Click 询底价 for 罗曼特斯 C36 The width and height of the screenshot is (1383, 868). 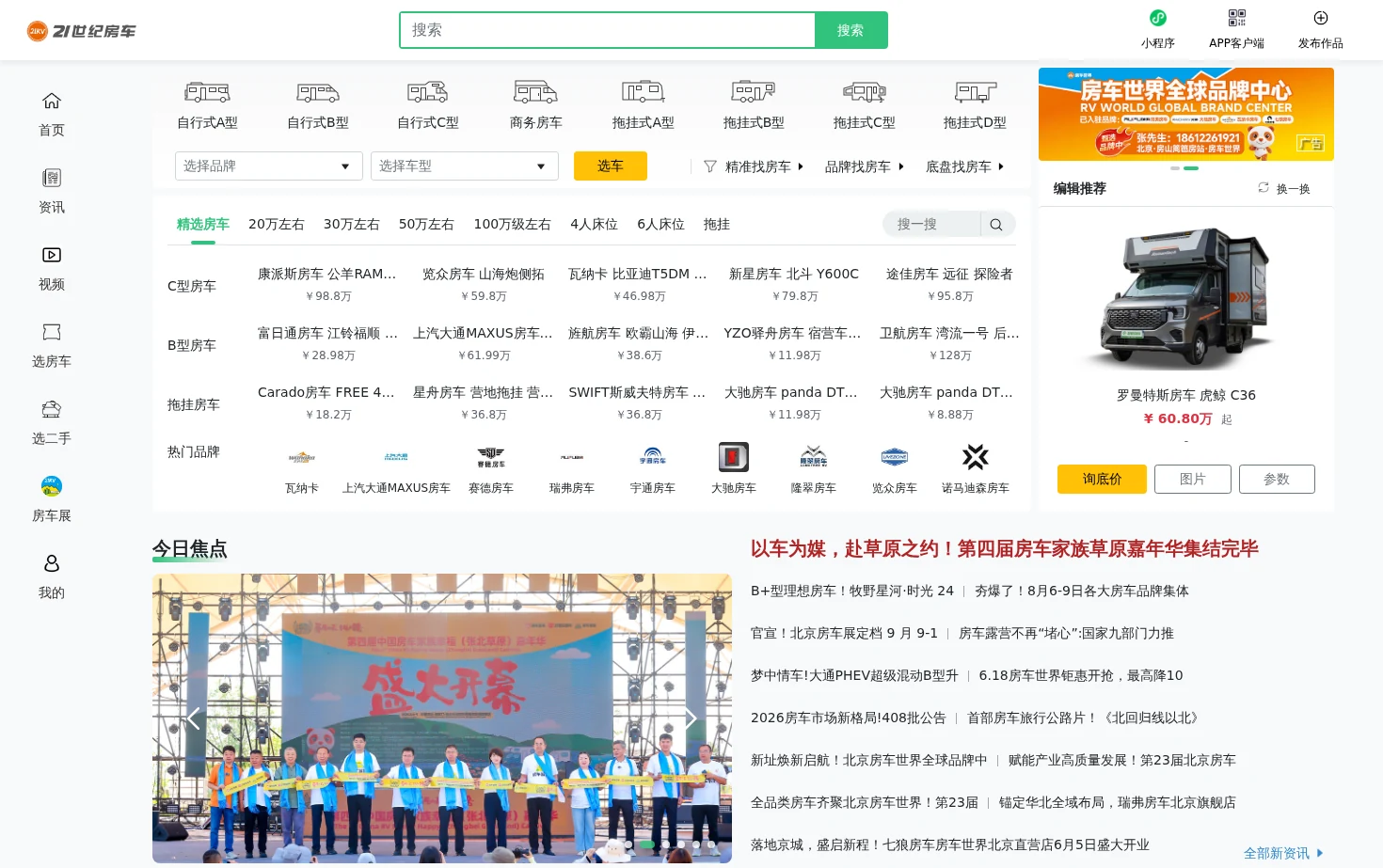pyautogui.click(x=1102, y=479)
